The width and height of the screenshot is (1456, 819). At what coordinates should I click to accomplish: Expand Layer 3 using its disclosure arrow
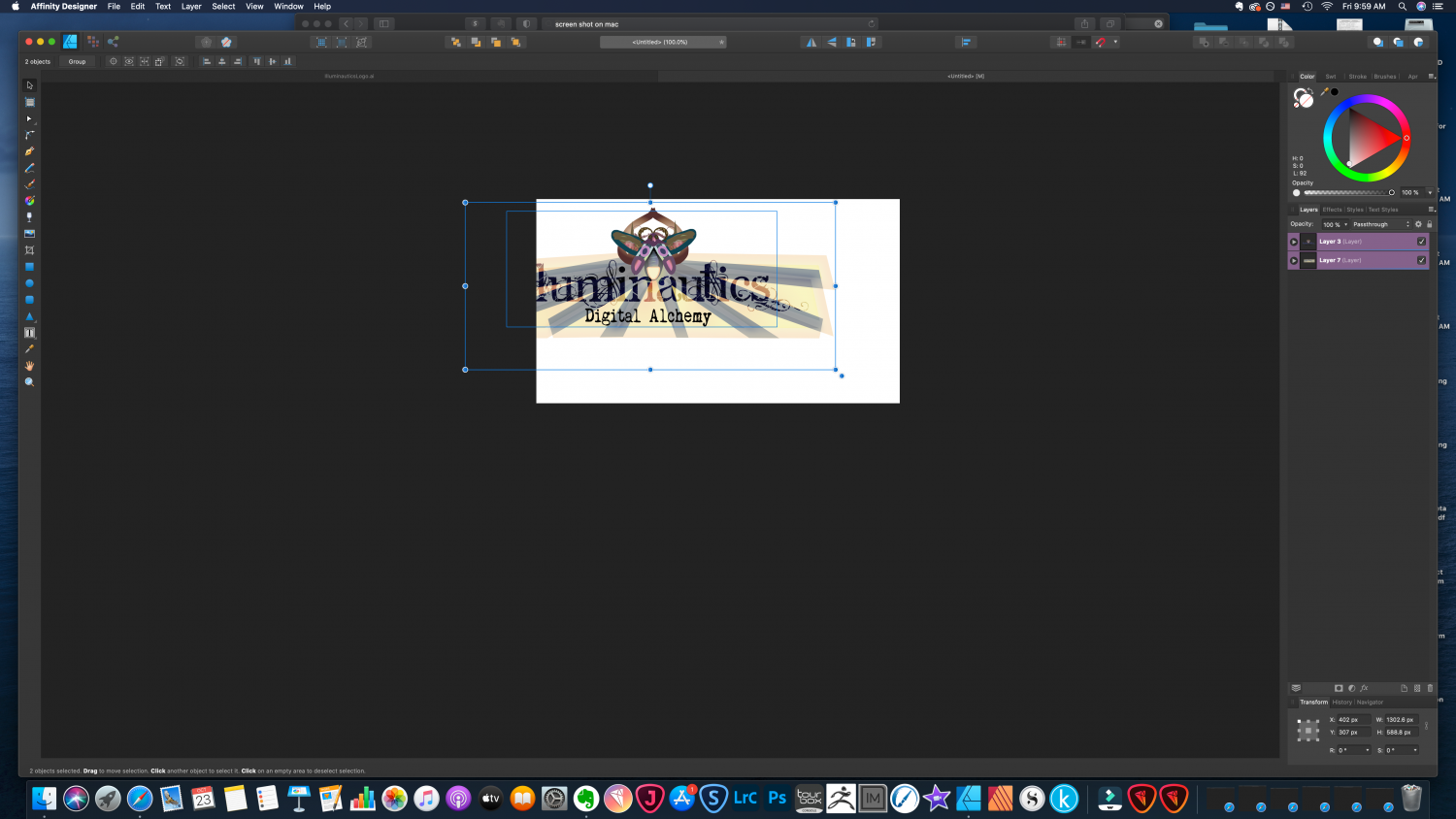coord(1294,242)
